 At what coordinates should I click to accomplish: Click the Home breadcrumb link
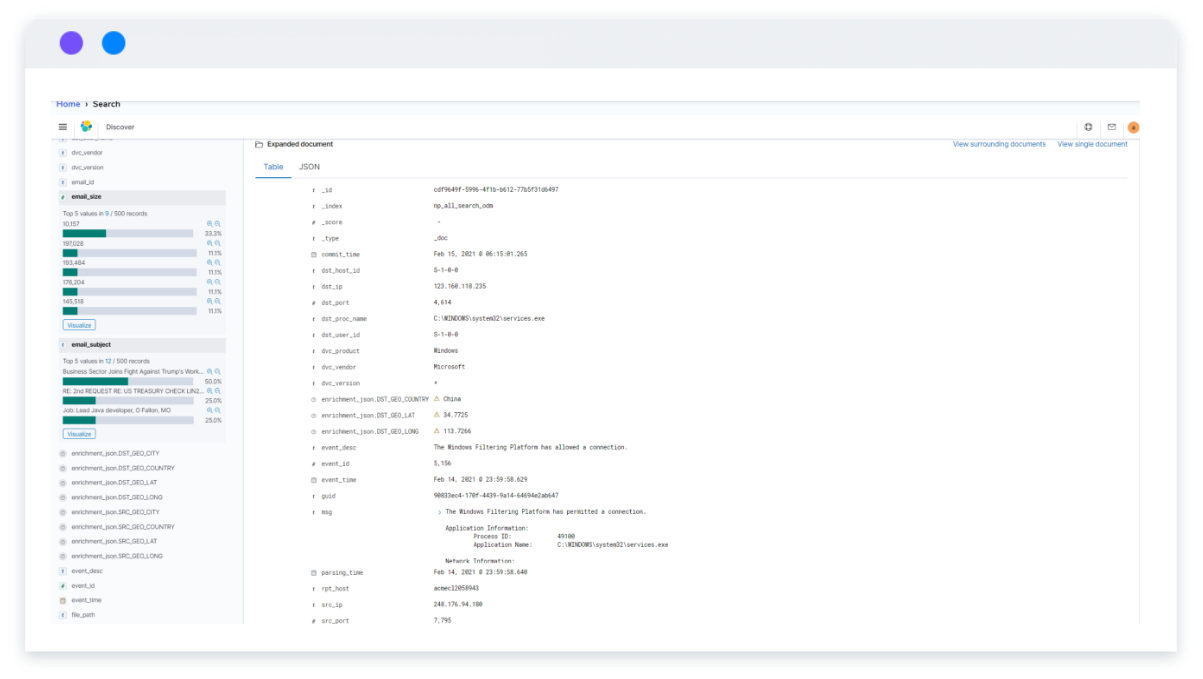(x=68, y=104)
